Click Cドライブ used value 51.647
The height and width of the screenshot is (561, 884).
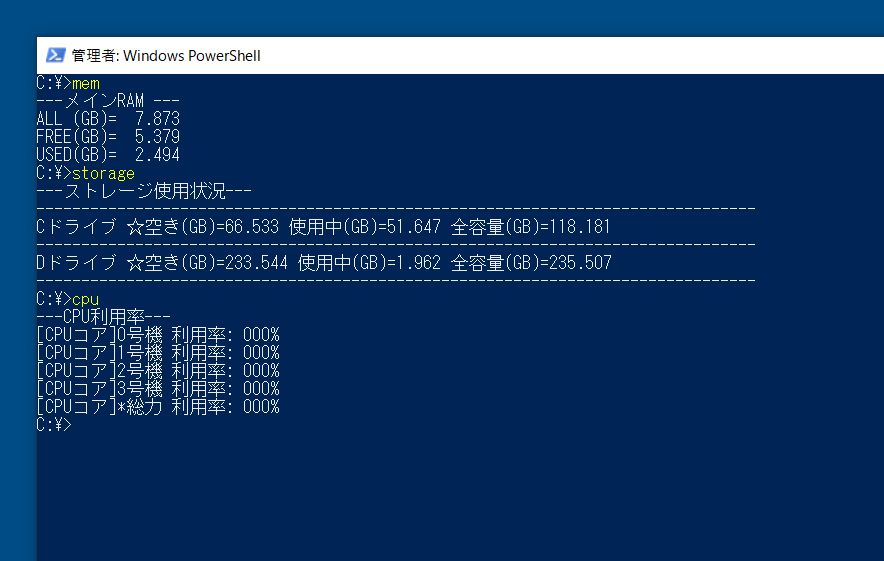point(413,227)
